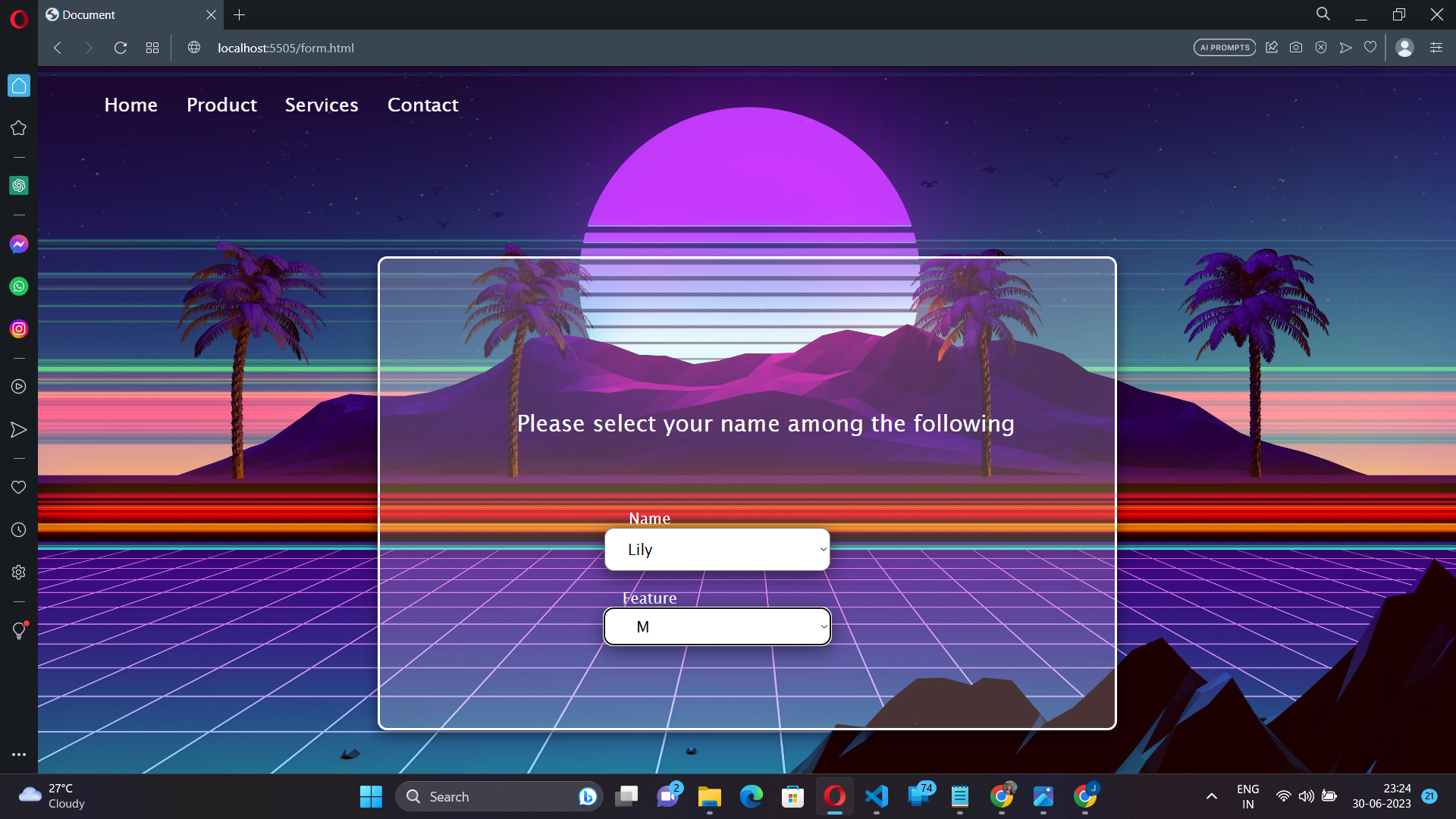Open Instagram from the Opera sidebar

pos(18,328)
